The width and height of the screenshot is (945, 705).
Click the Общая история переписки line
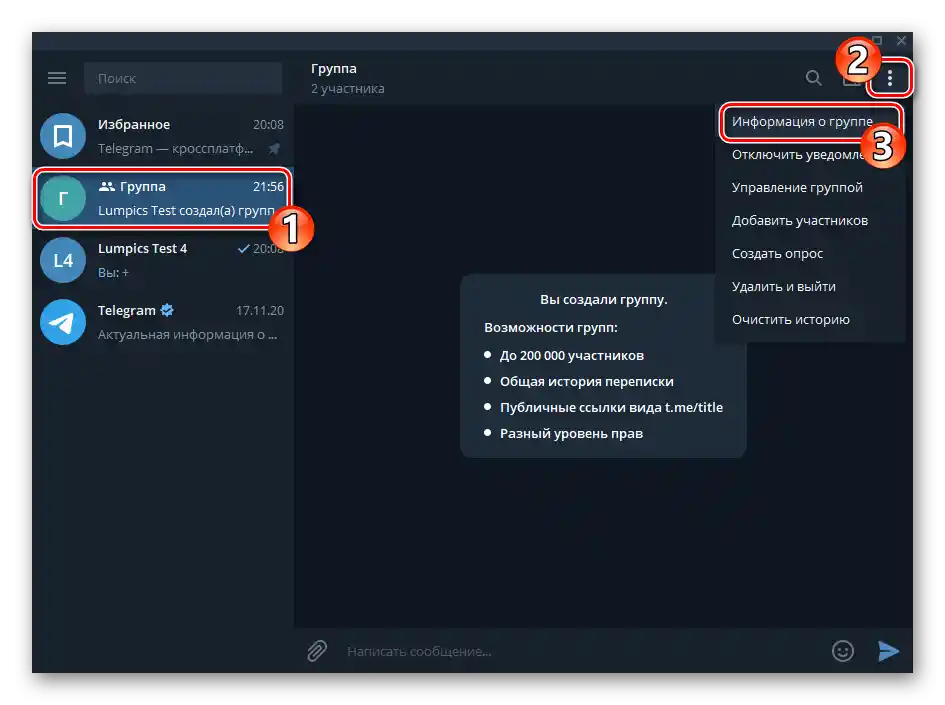(x=586, y=381)
